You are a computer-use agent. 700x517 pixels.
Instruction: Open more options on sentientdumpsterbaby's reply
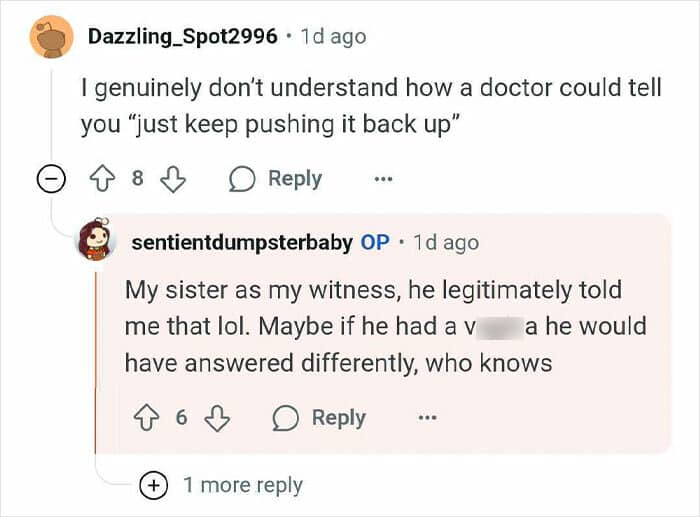[426, 418]
